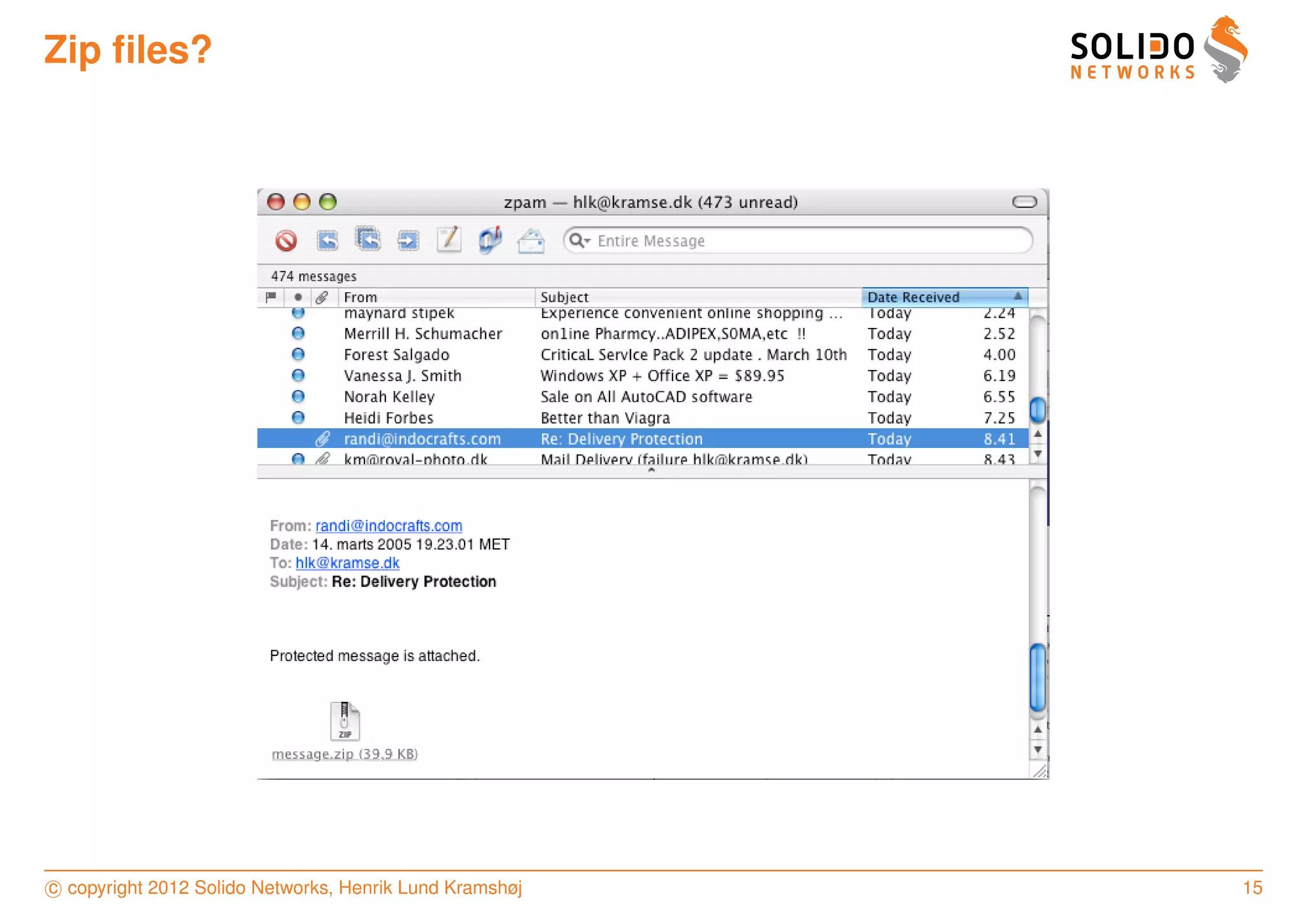This screenshot has width=1307, height=924.
Task: Click the Get Mail mailbox icon
Action: coord(491,239)
